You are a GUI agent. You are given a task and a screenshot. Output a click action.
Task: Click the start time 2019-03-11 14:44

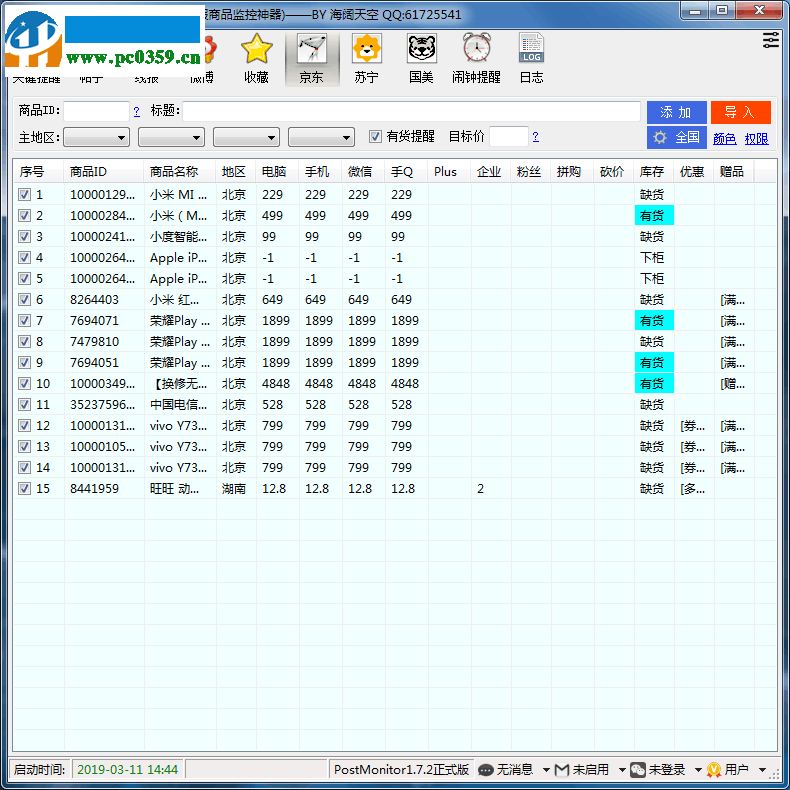pos(127,770)
